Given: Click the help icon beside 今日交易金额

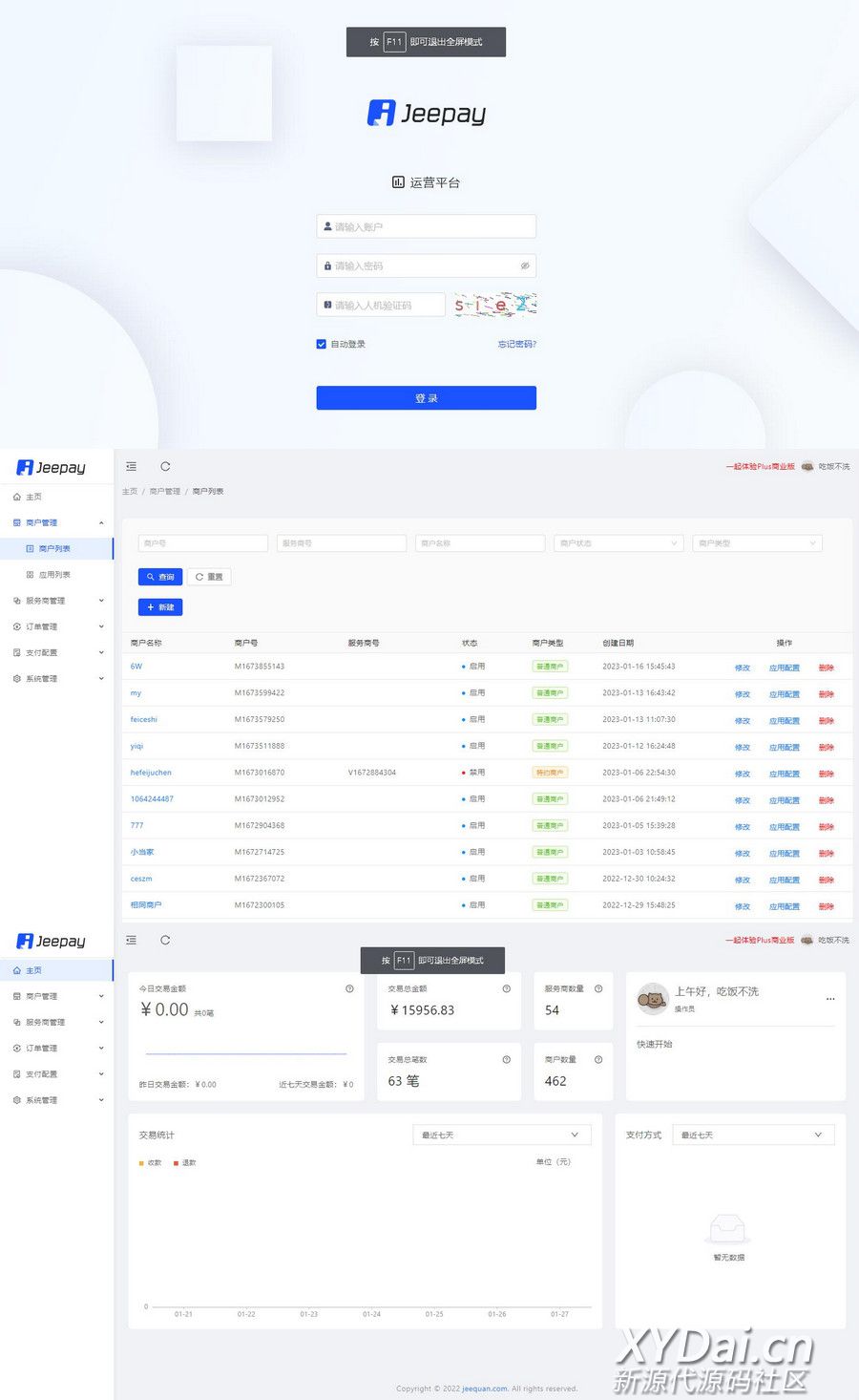Looking at the screenshot, I should (349, 988).
